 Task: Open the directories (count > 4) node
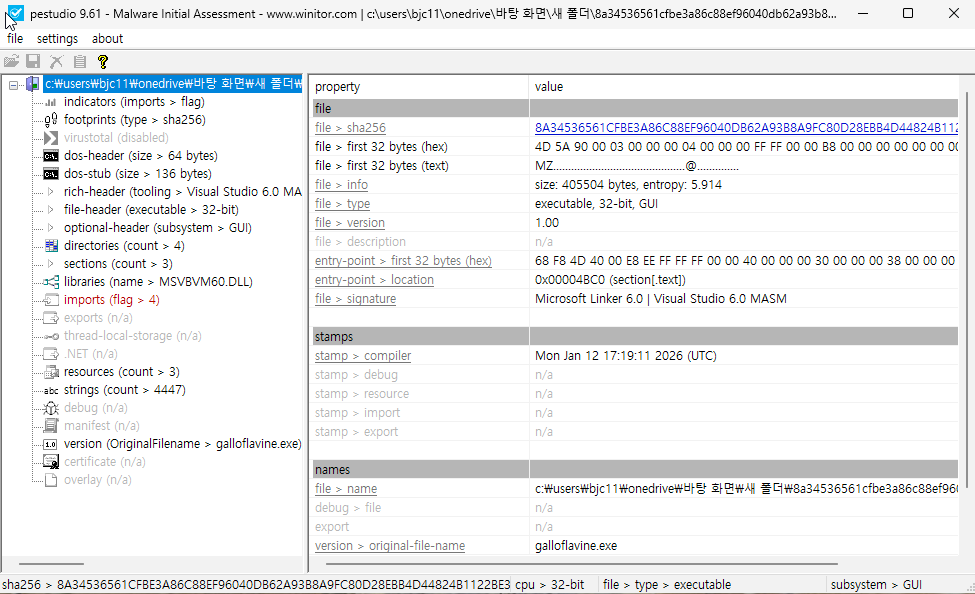point(124,246)
